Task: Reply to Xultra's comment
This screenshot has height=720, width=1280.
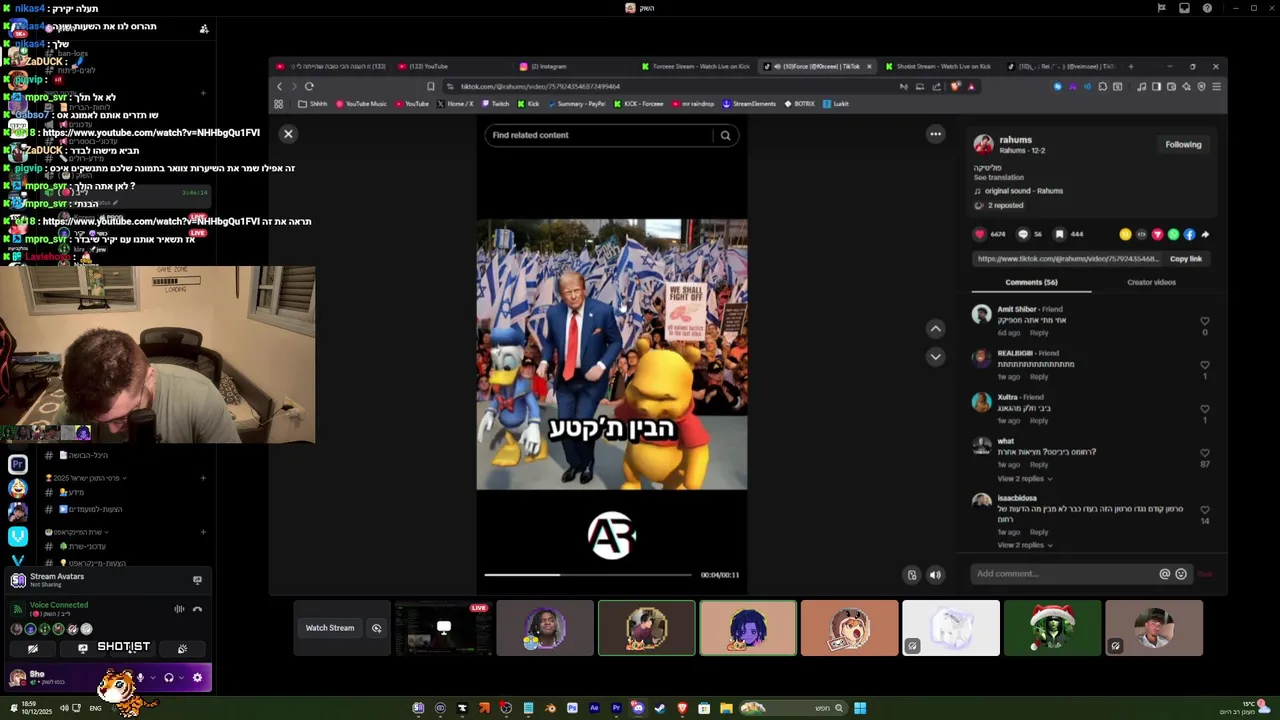Action: pos(1039,421)
